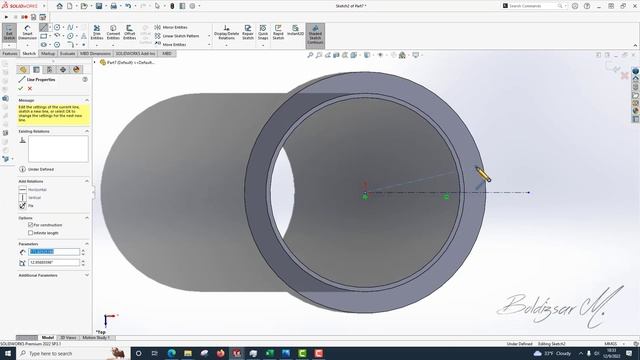640x360 pixels.
Task: Click the Quick Snaps tool
Action: [263, 32]
